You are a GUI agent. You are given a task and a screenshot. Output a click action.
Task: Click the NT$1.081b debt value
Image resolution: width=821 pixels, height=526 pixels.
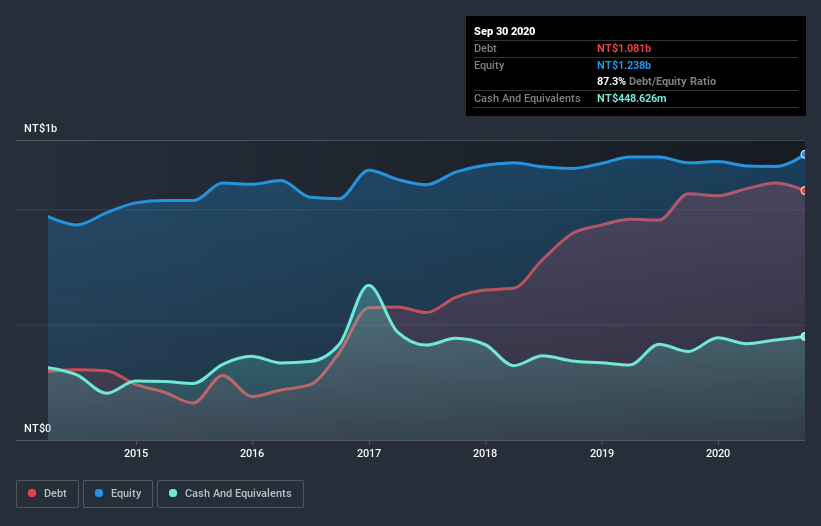coord(624,48)
